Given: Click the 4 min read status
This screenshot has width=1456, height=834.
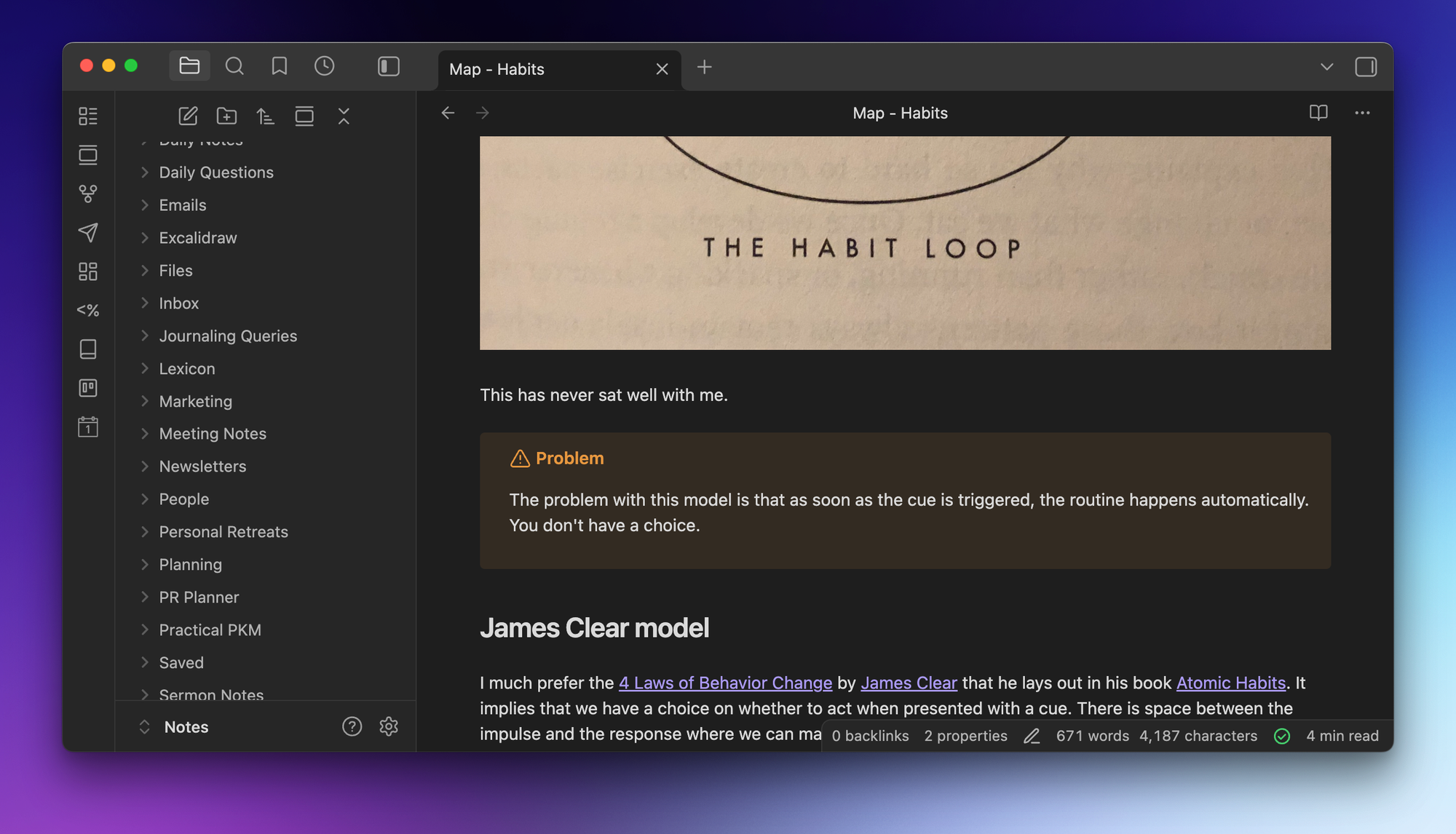Looking at the screenshot, I should coord(1342,736).
